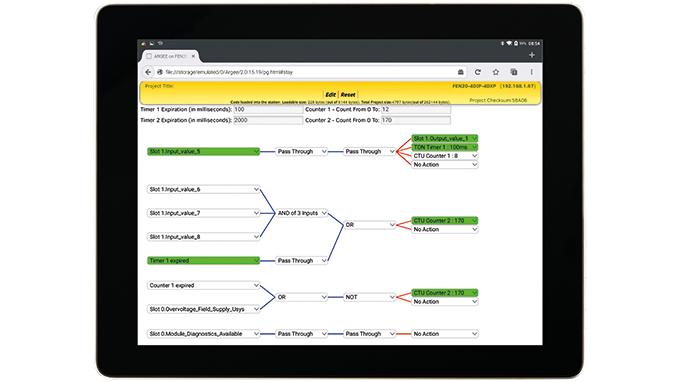Viewport: 680px width, 382px height.
Task: Open second Pass Through dropdown of Input_value_5 row
Action: (369, 151)
